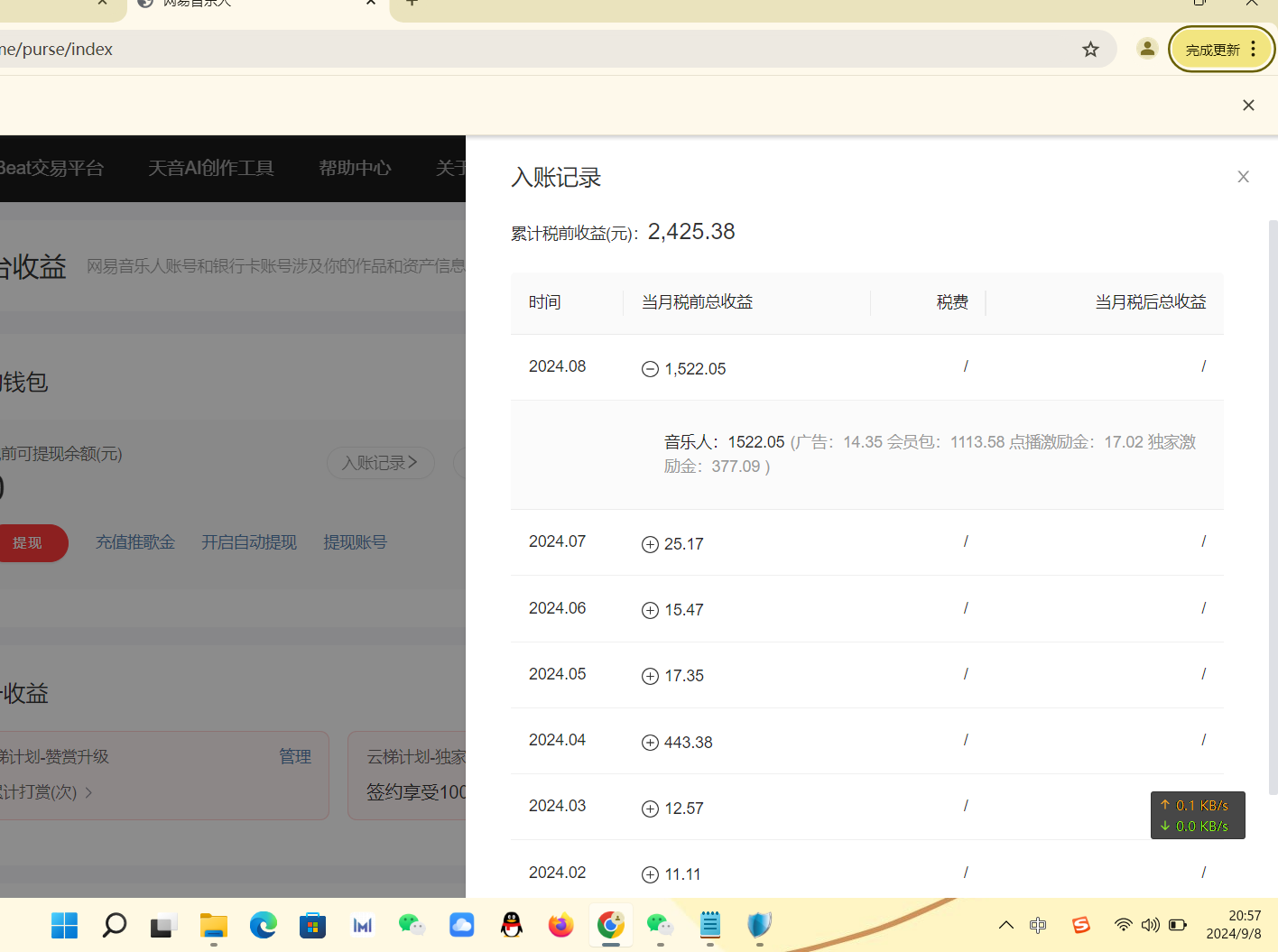
Task: Open Wi-Fi options from the system tray
Action: coord(1123,925)
